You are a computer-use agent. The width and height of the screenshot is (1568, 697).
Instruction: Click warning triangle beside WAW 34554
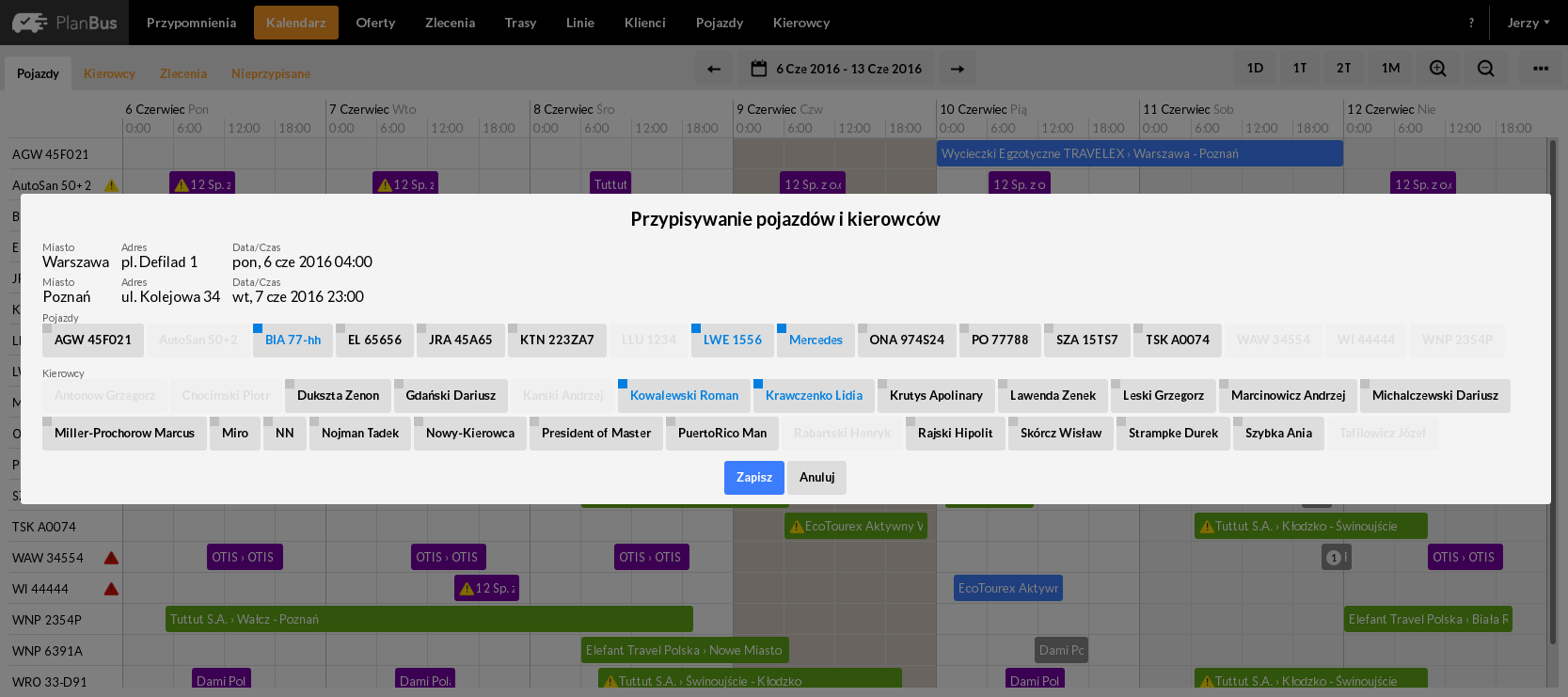click(x=111, y=558)
